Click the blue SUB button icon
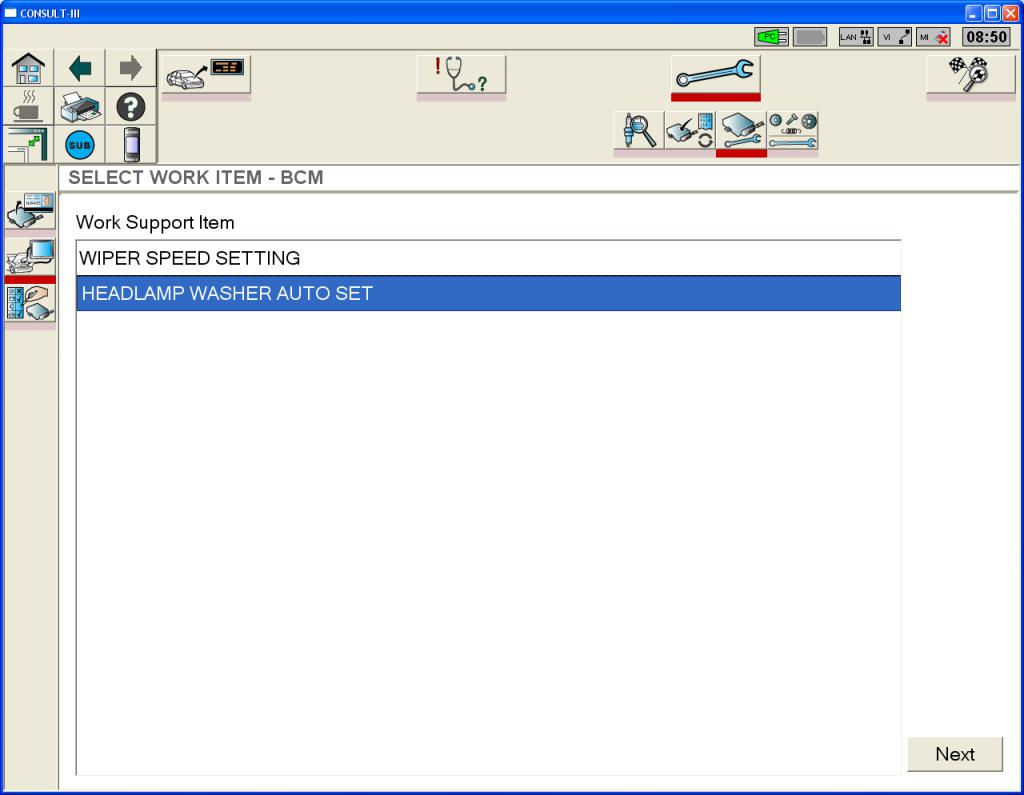 coord(79,144)
